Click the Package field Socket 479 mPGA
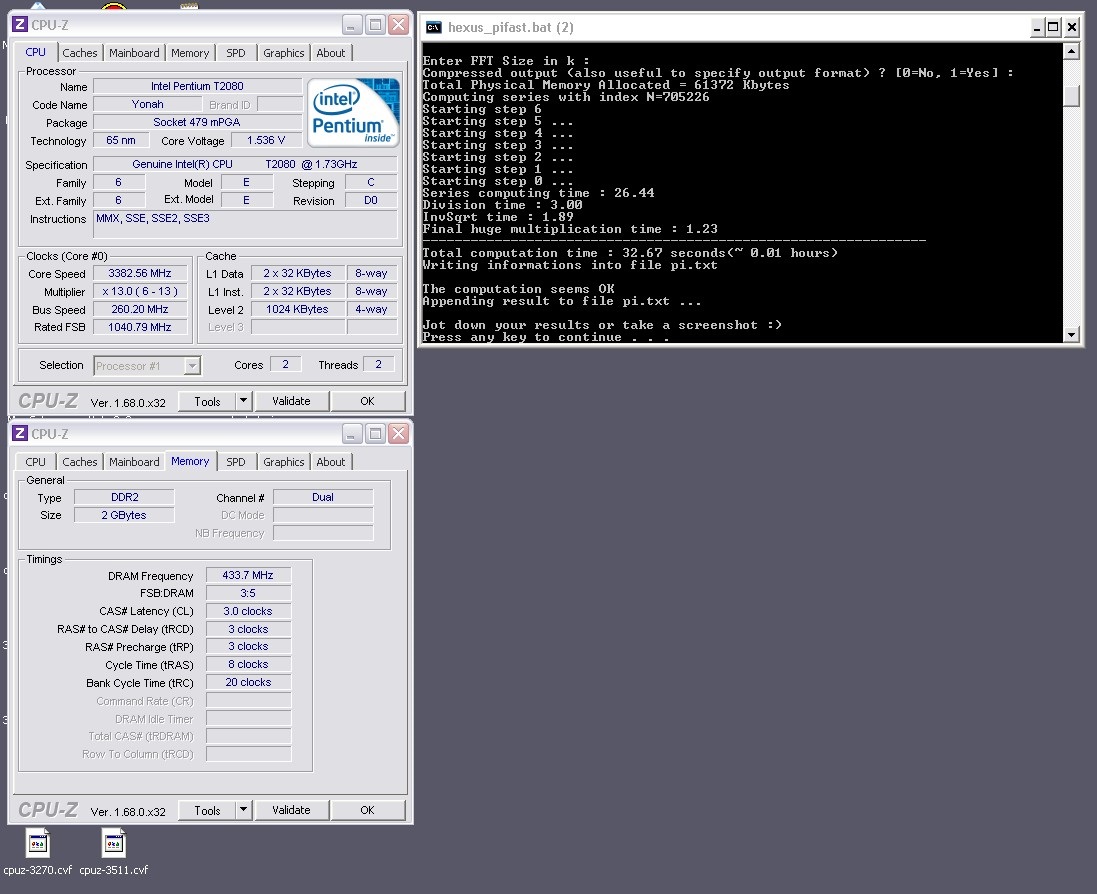The width and height of the screenshot is (1097, 894). [197, 122]
